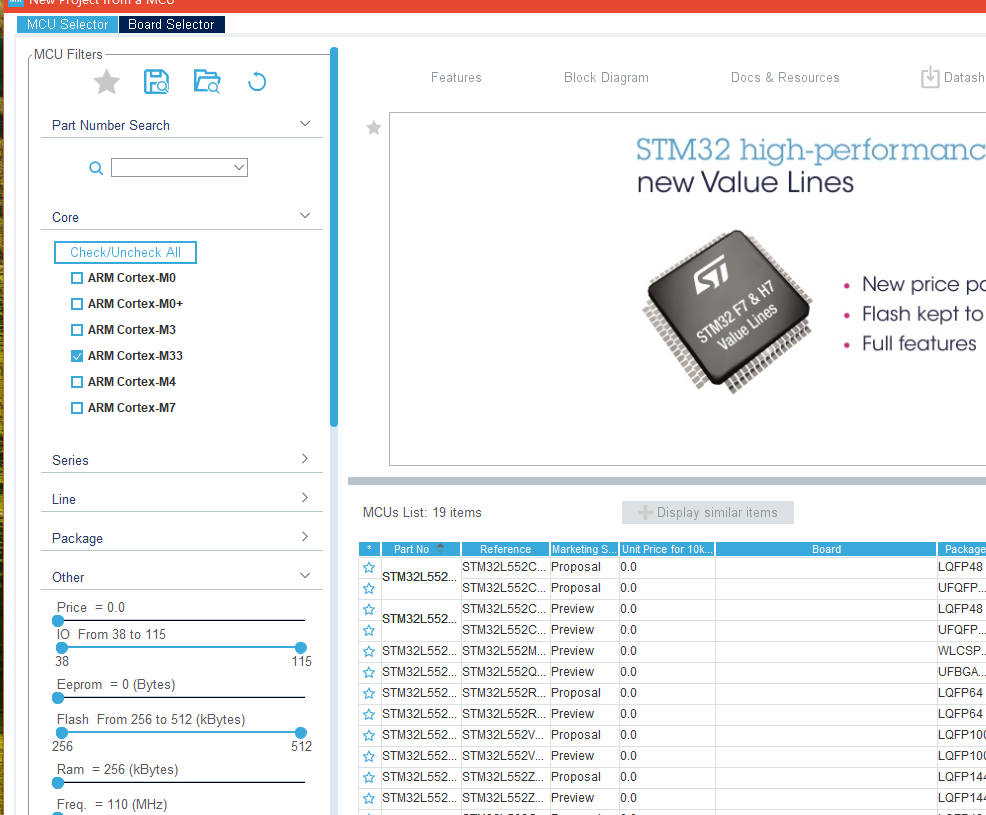This screenshot has width=986, height=815.
Task: Show favorite MCUs star icon in filters
Action: (x=107, y=82)
